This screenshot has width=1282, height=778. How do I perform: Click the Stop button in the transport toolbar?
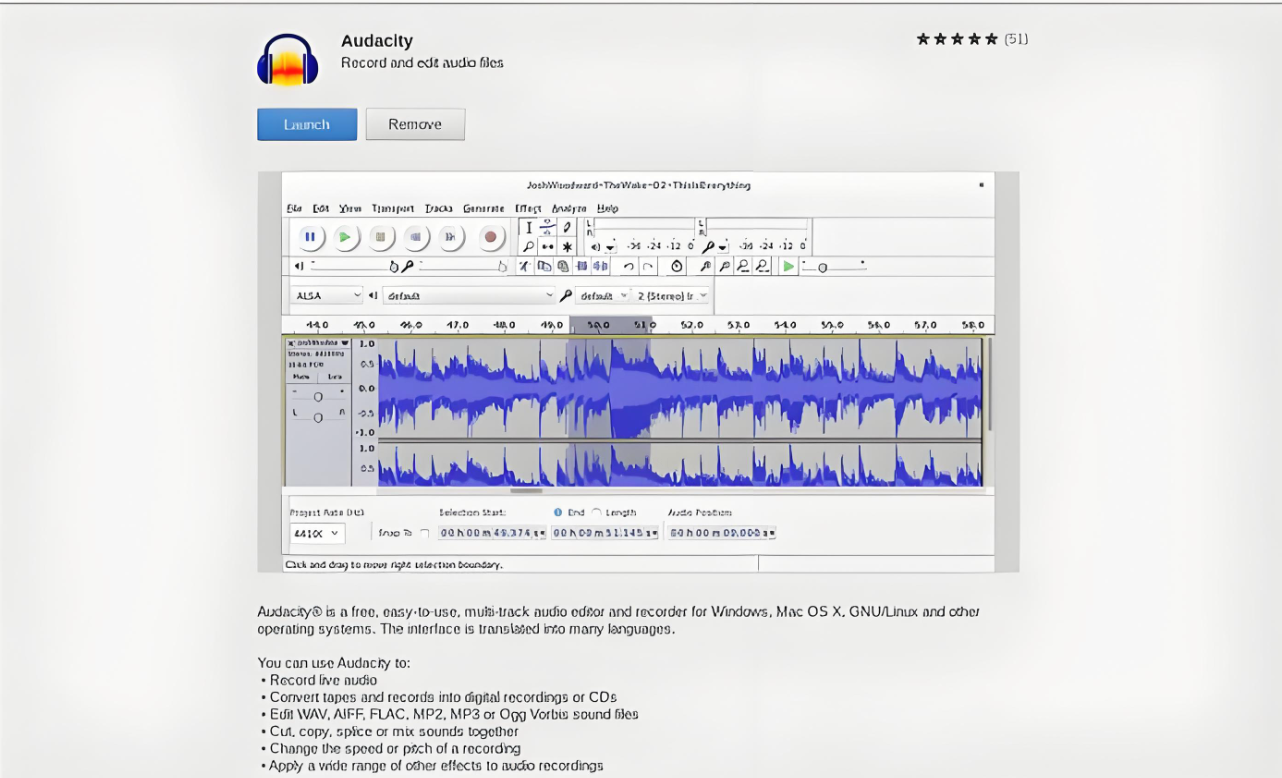coord(380,237)
